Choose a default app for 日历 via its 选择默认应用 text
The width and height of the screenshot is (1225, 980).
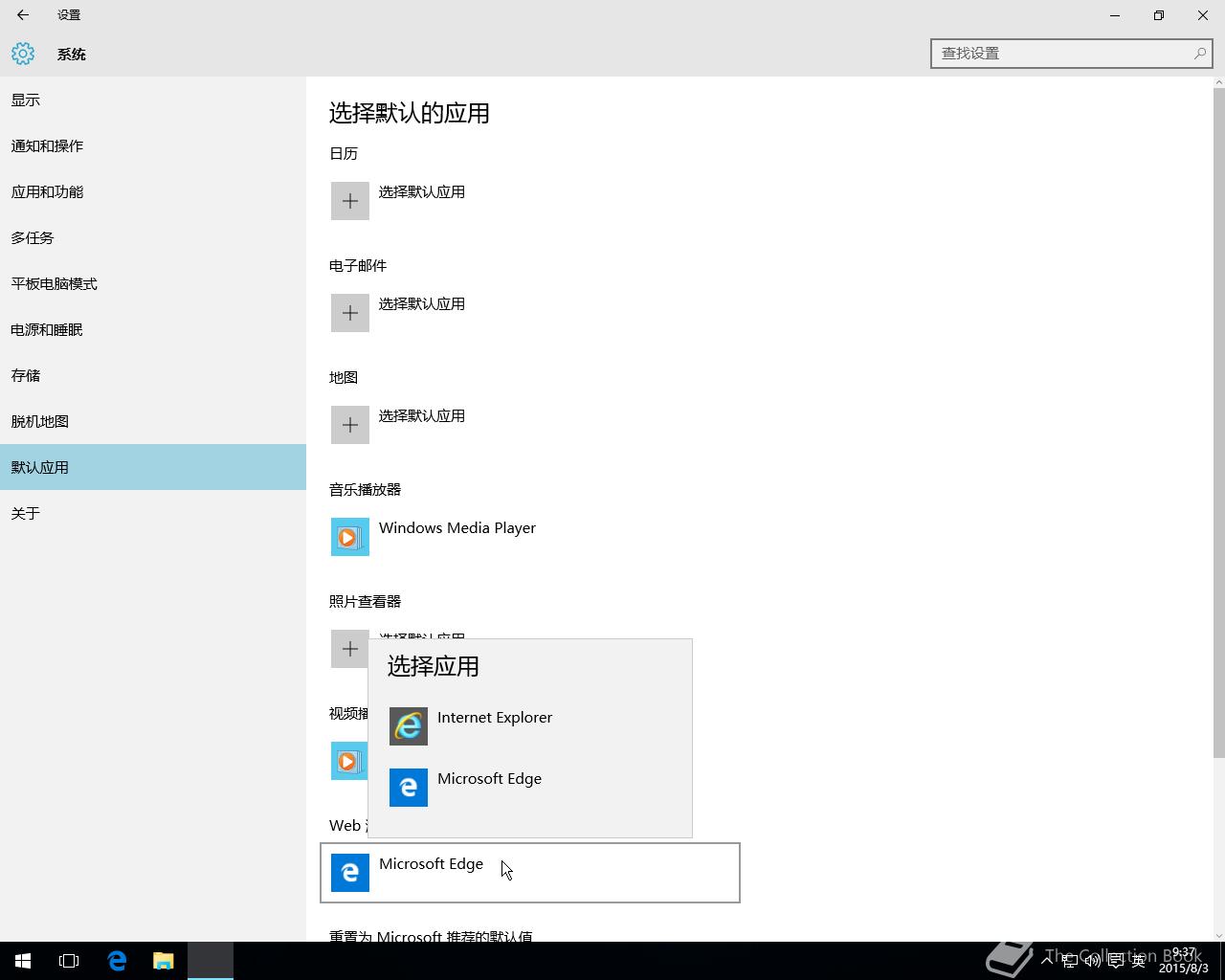point(422,191)
